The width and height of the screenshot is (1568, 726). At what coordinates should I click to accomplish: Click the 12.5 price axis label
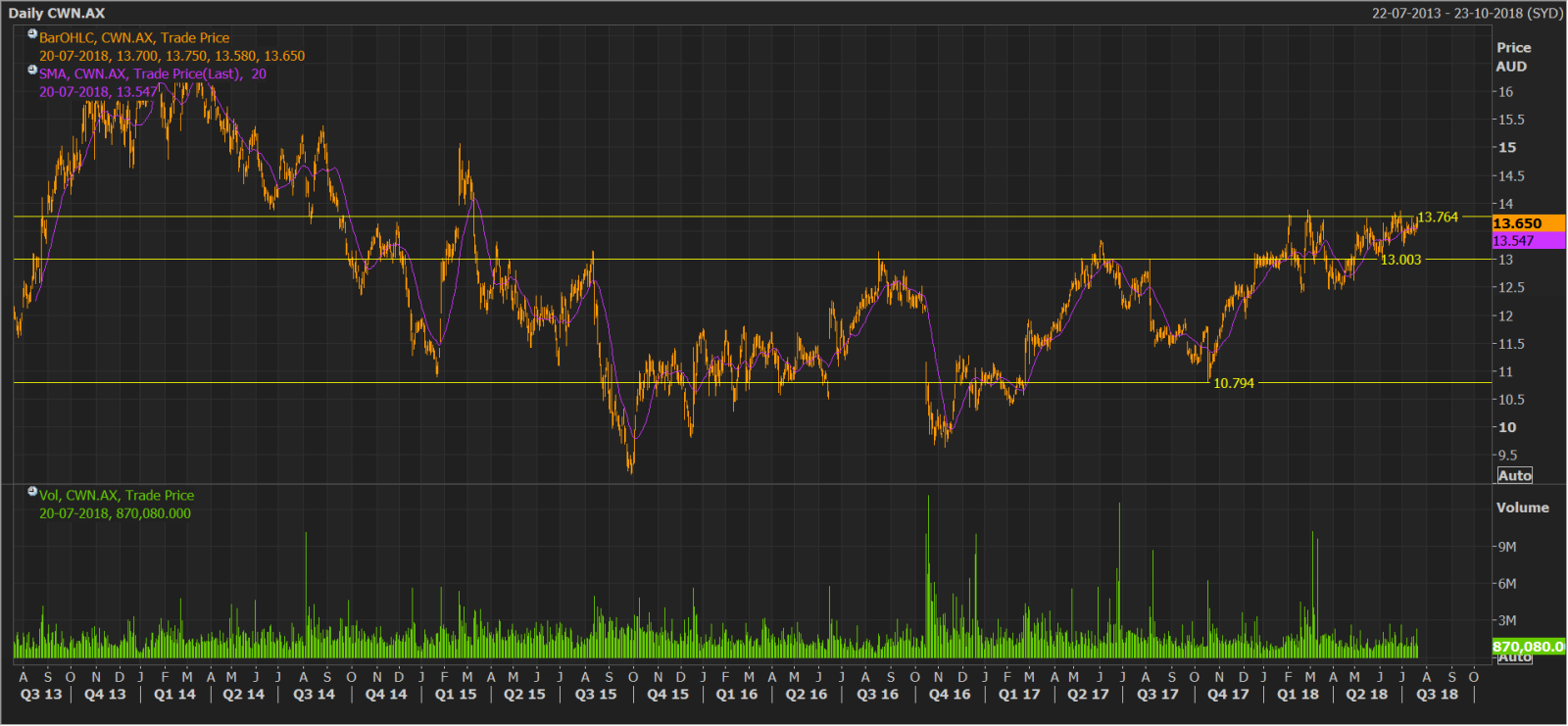1511,287
